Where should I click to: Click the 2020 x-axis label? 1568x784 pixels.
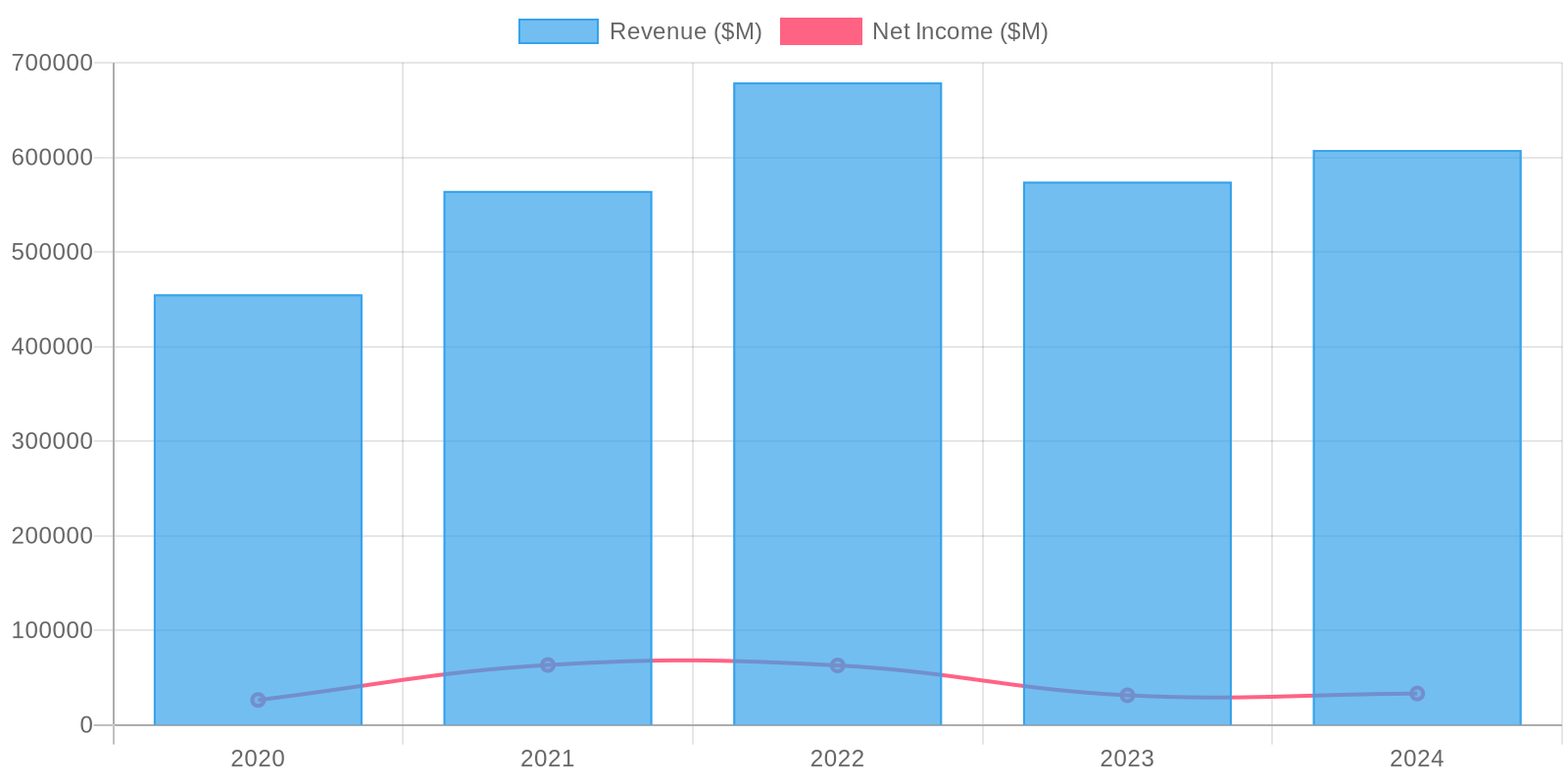258,759
